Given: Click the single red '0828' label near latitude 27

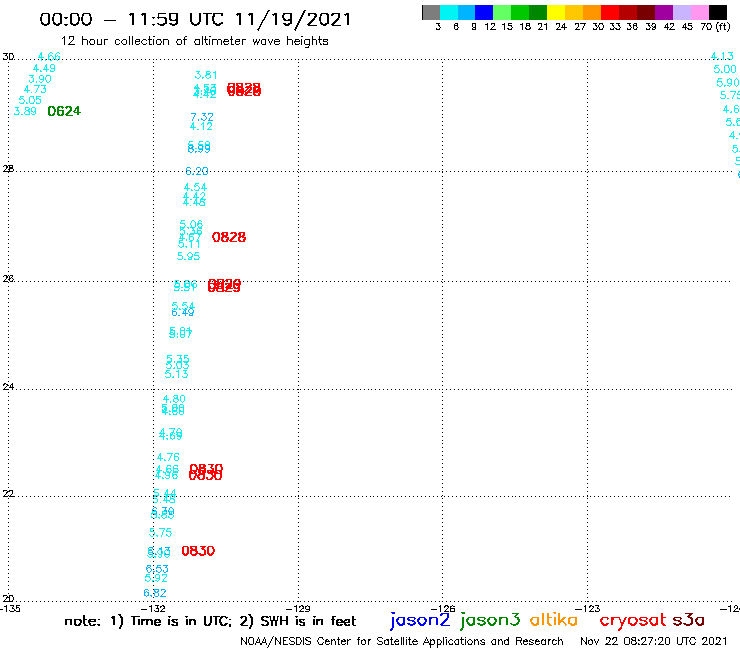Looking at the screenshot, I should click(229, 237).
